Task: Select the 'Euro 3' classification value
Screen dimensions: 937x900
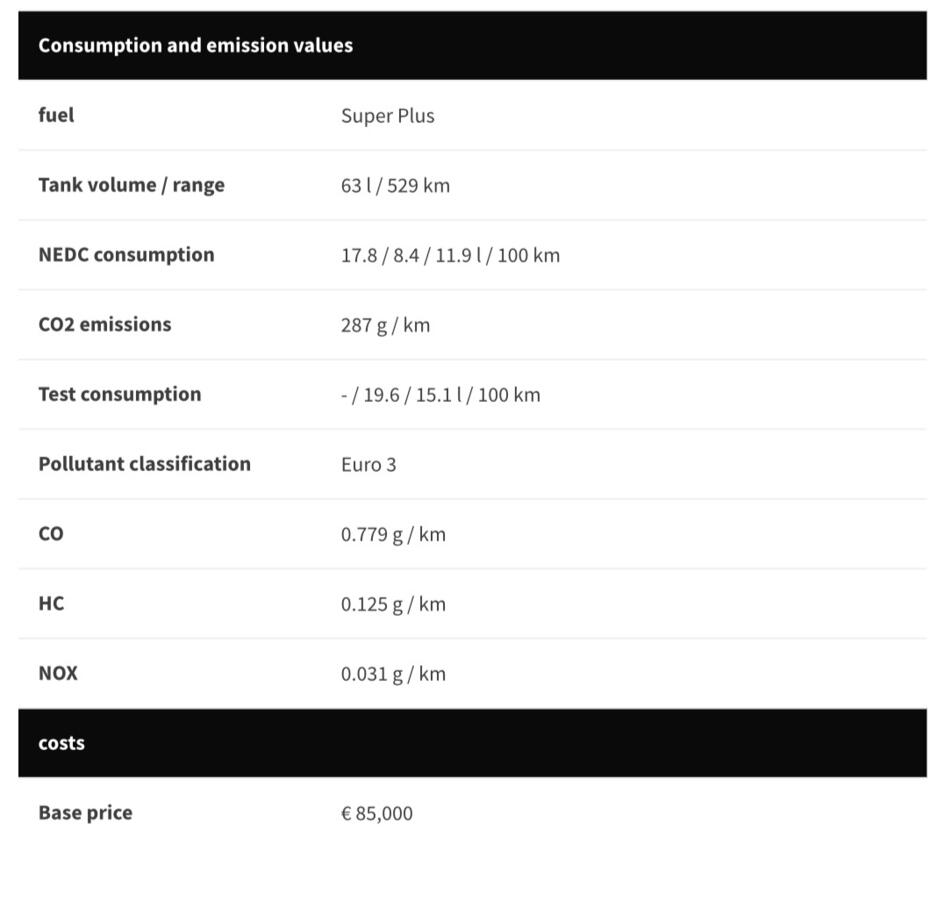Action: [368, 465]
